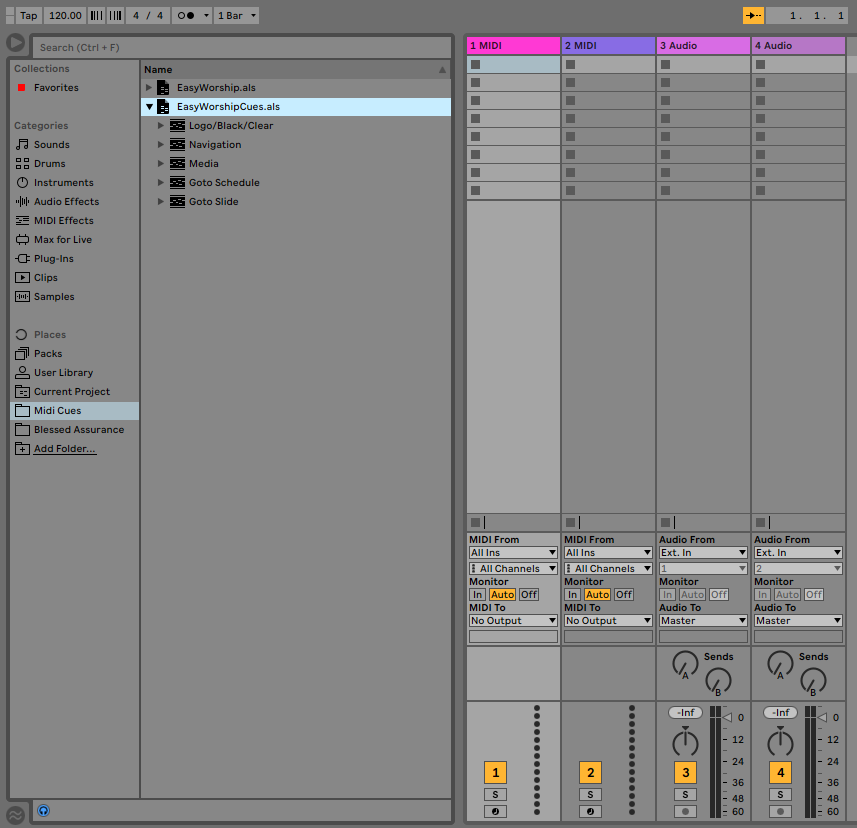The height and width of the screenshot is (828, 857).
Task: Open MIDI From All Ins dropdown on track 1
Action: pos(513,553)
